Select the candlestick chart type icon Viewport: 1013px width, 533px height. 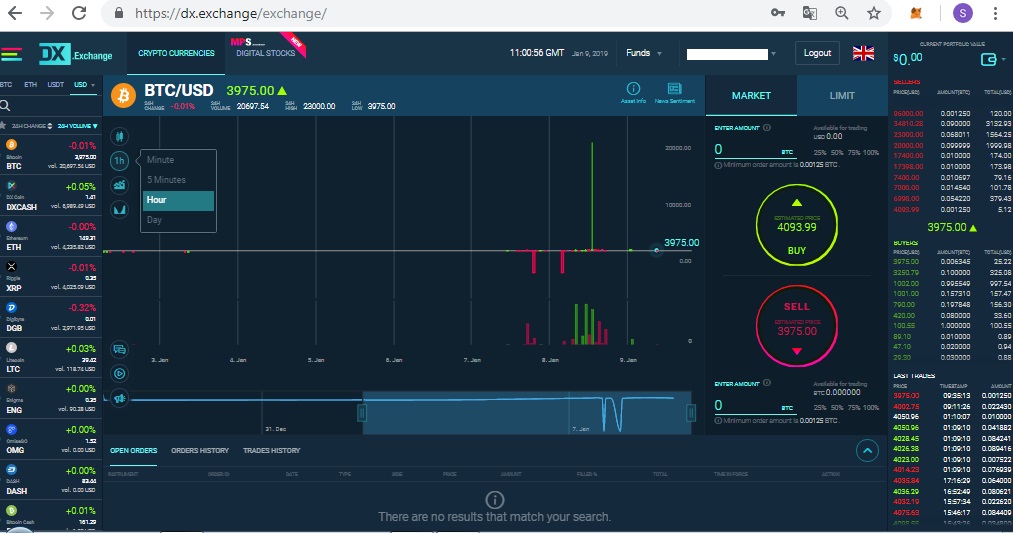pos(120,136)
